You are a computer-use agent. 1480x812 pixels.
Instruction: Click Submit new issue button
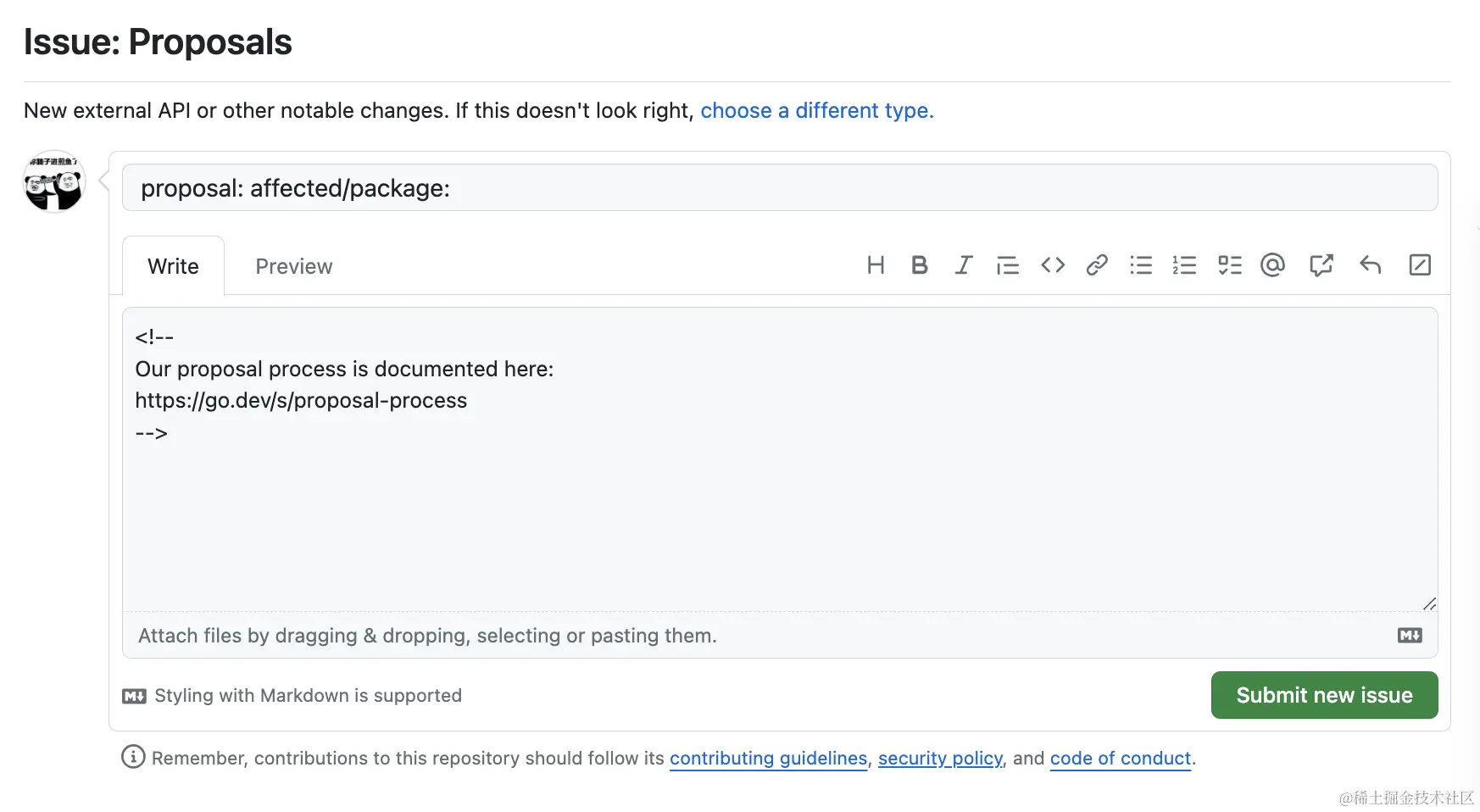[1324, 695]
